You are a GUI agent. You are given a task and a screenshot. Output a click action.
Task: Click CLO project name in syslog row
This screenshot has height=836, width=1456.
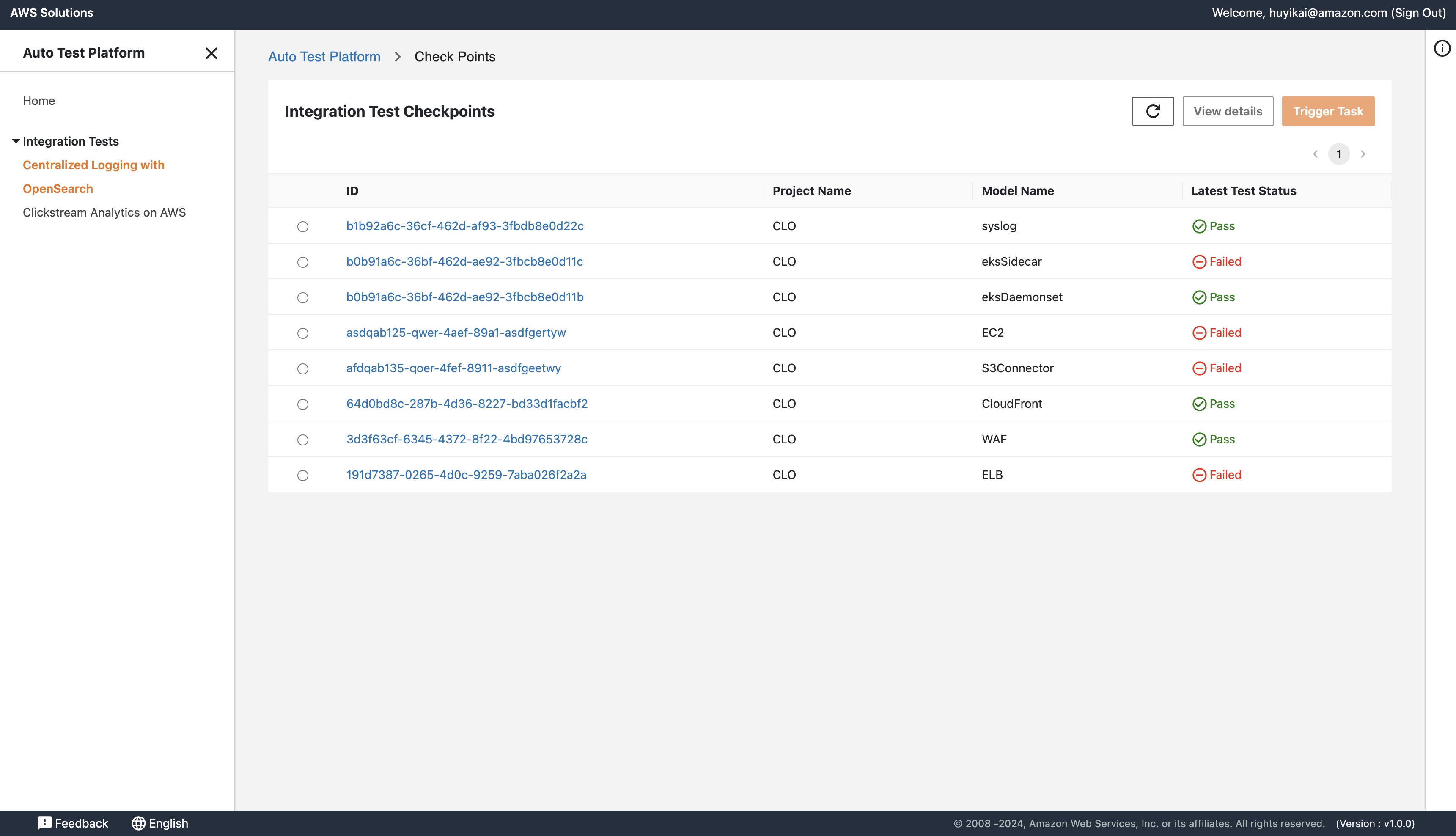pyautogui.click(x=784, y=226)
